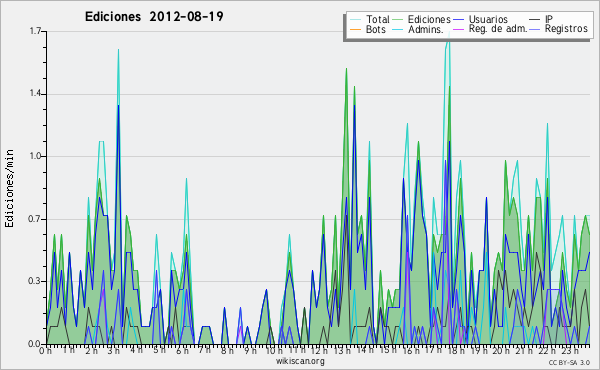This screenshot has width=600, height=370.
Task: Click the '9 h' x-axis label
Action: [250, 350]
